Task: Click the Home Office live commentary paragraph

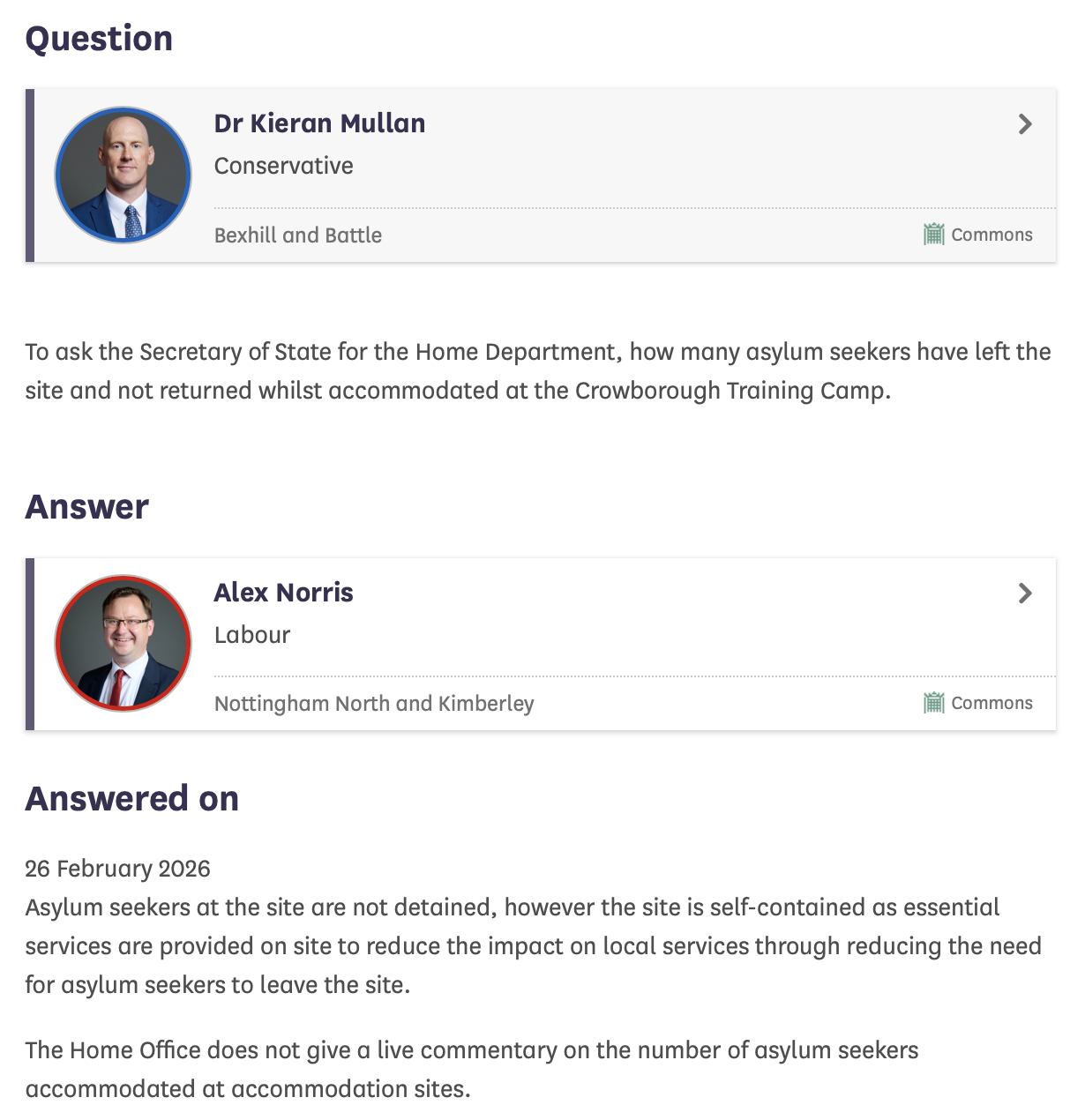Action: 472,1069
